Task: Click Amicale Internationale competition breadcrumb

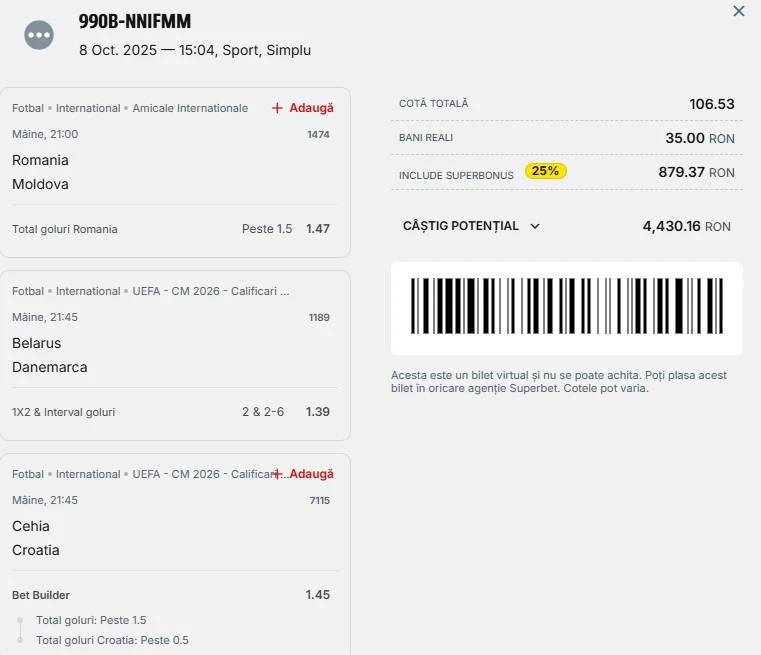Action: 190,108
